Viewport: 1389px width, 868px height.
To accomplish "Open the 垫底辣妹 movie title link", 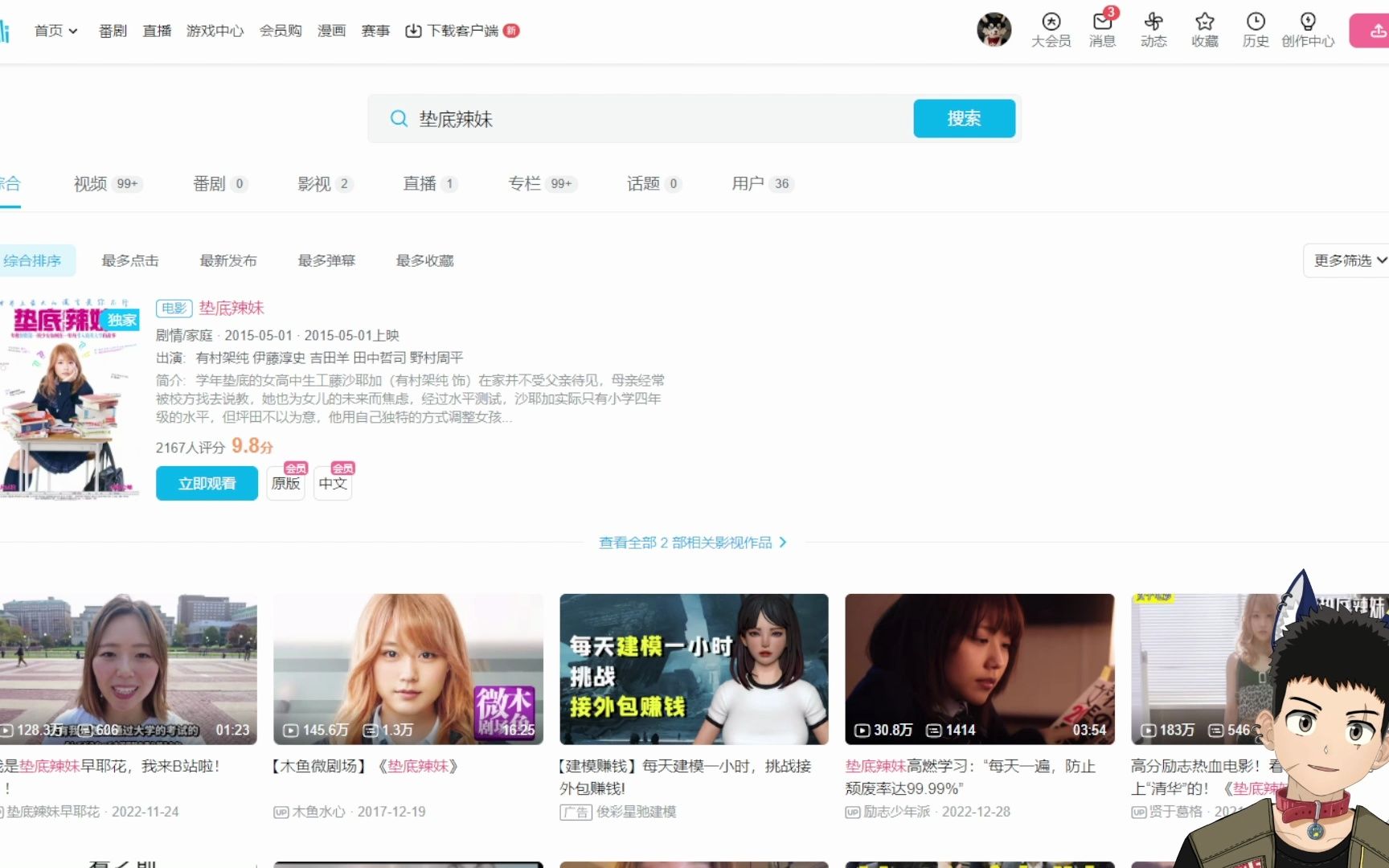I will (231, 308).
